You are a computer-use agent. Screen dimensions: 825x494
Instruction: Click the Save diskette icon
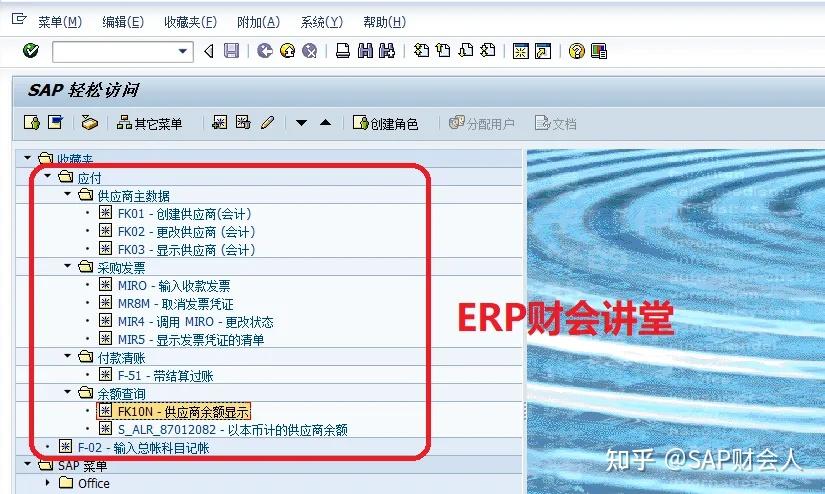click(232, 51)
